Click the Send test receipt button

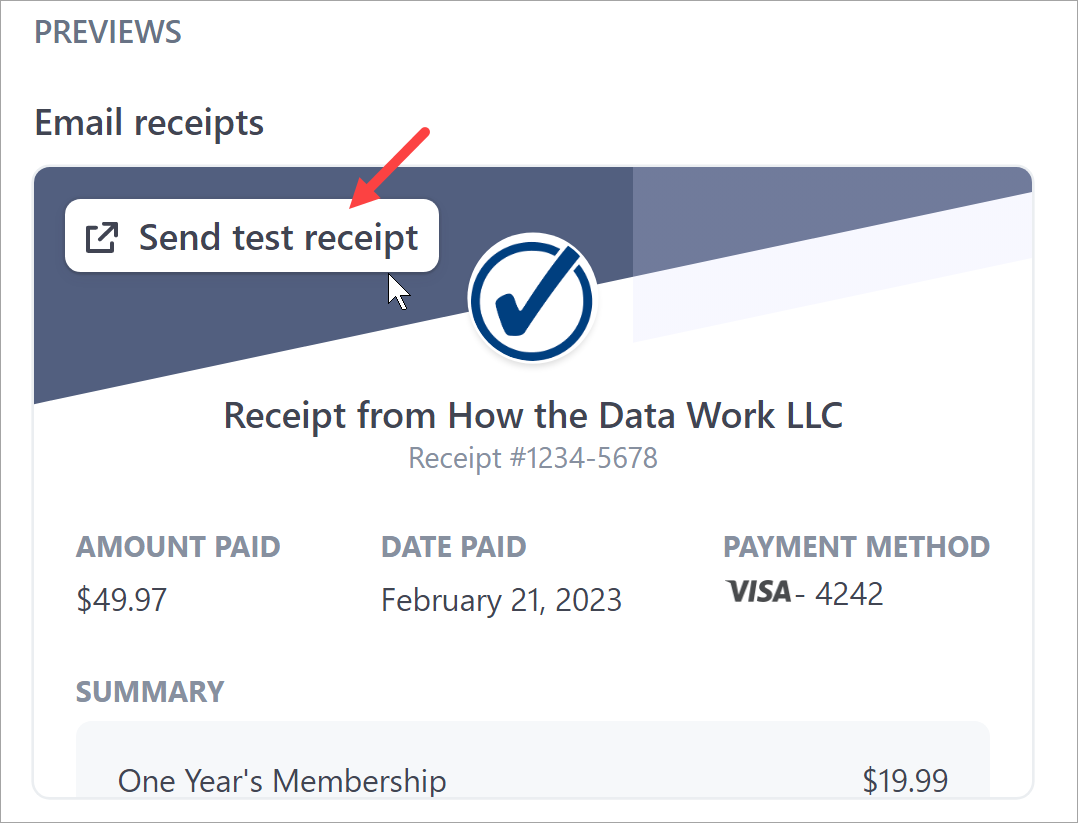coord(252,236)
